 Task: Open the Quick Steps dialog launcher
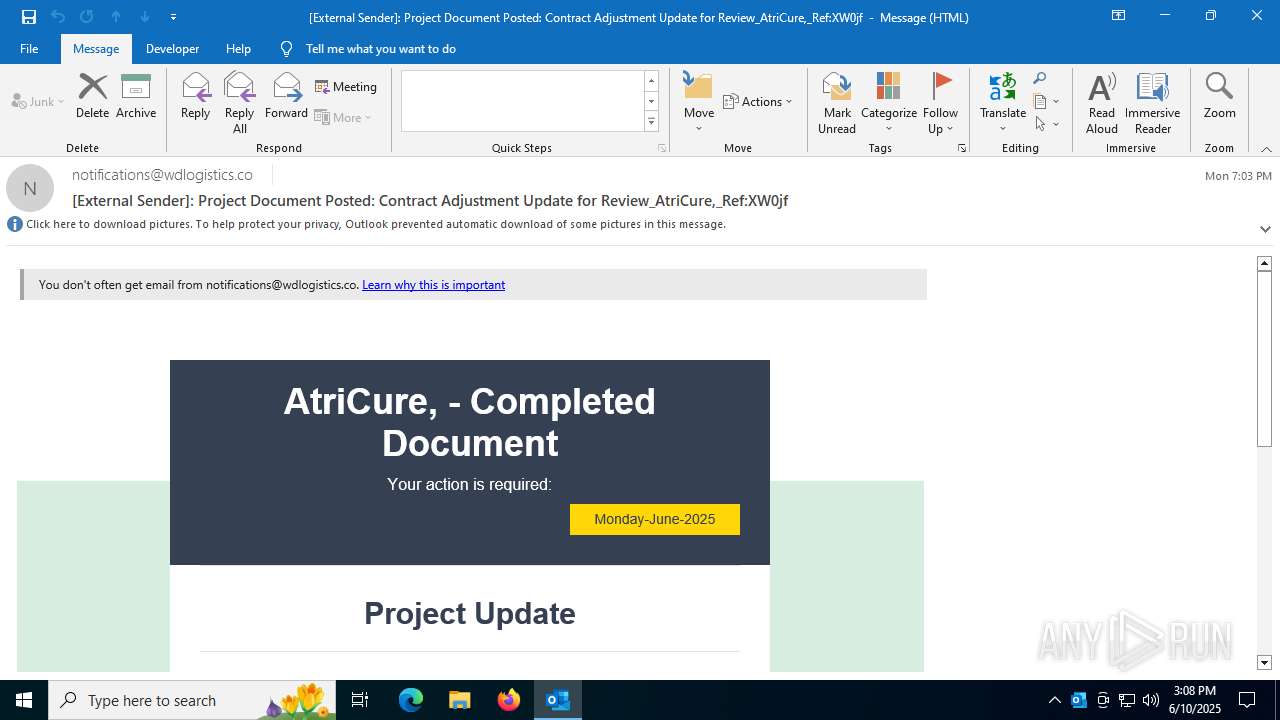pyautogui.click(x=662, y=148)
